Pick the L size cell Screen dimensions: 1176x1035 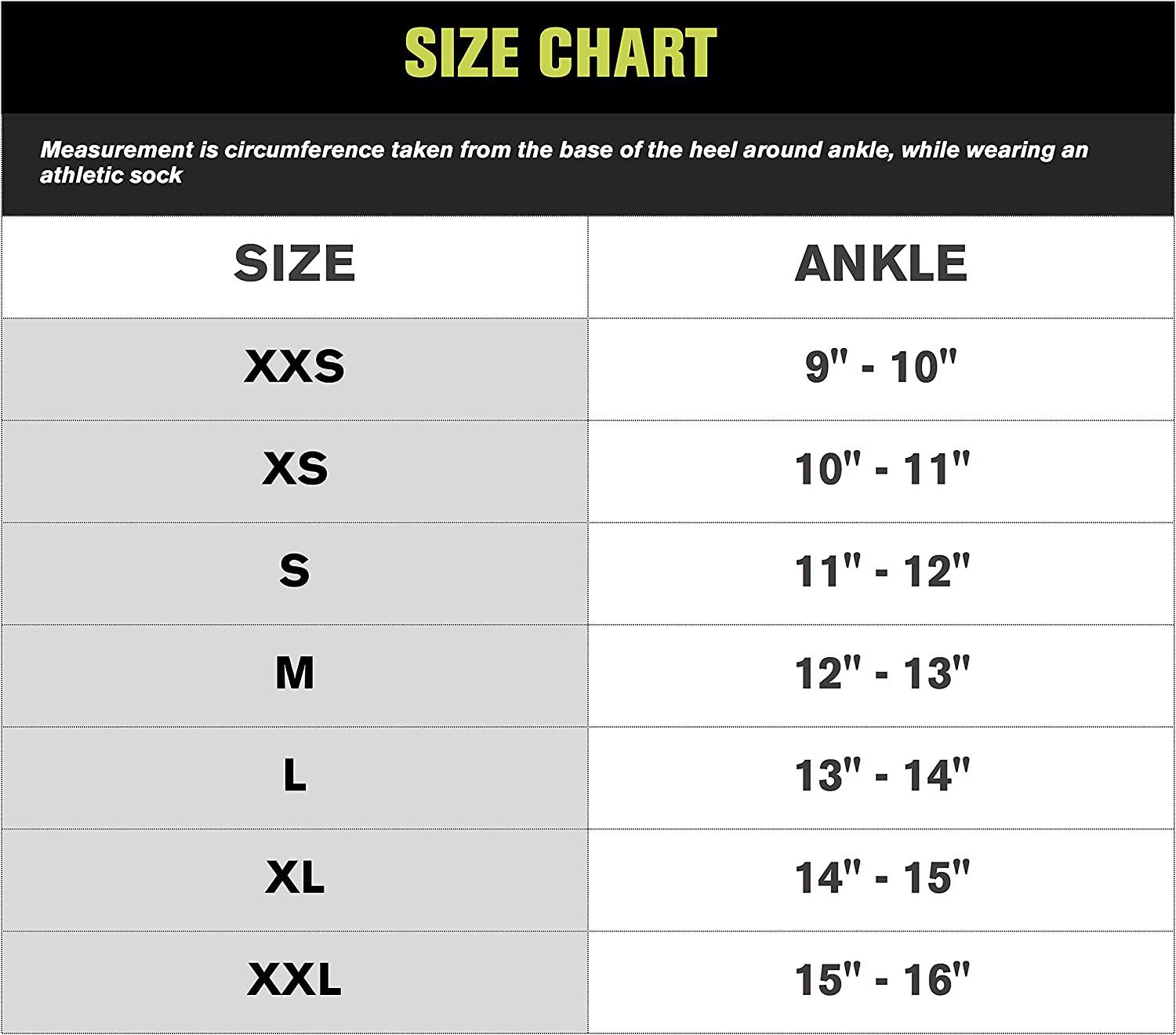(295, 775)
